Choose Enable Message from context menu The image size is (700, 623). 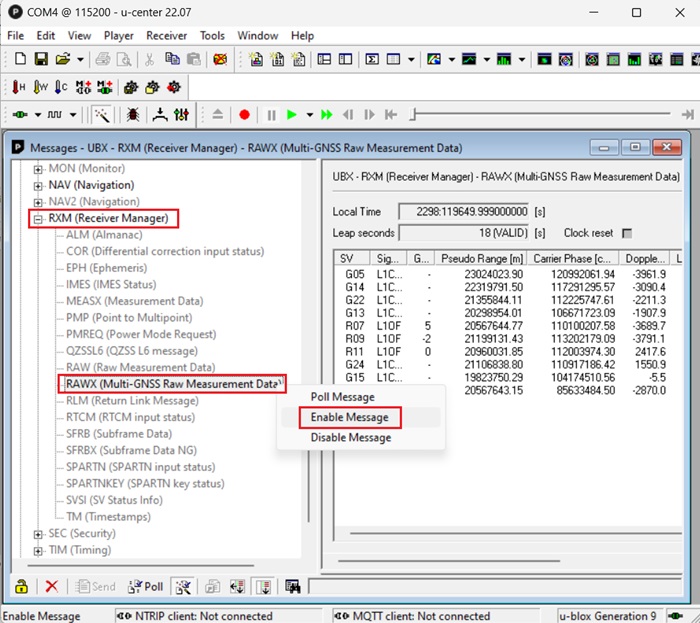(x=349, y=417)
